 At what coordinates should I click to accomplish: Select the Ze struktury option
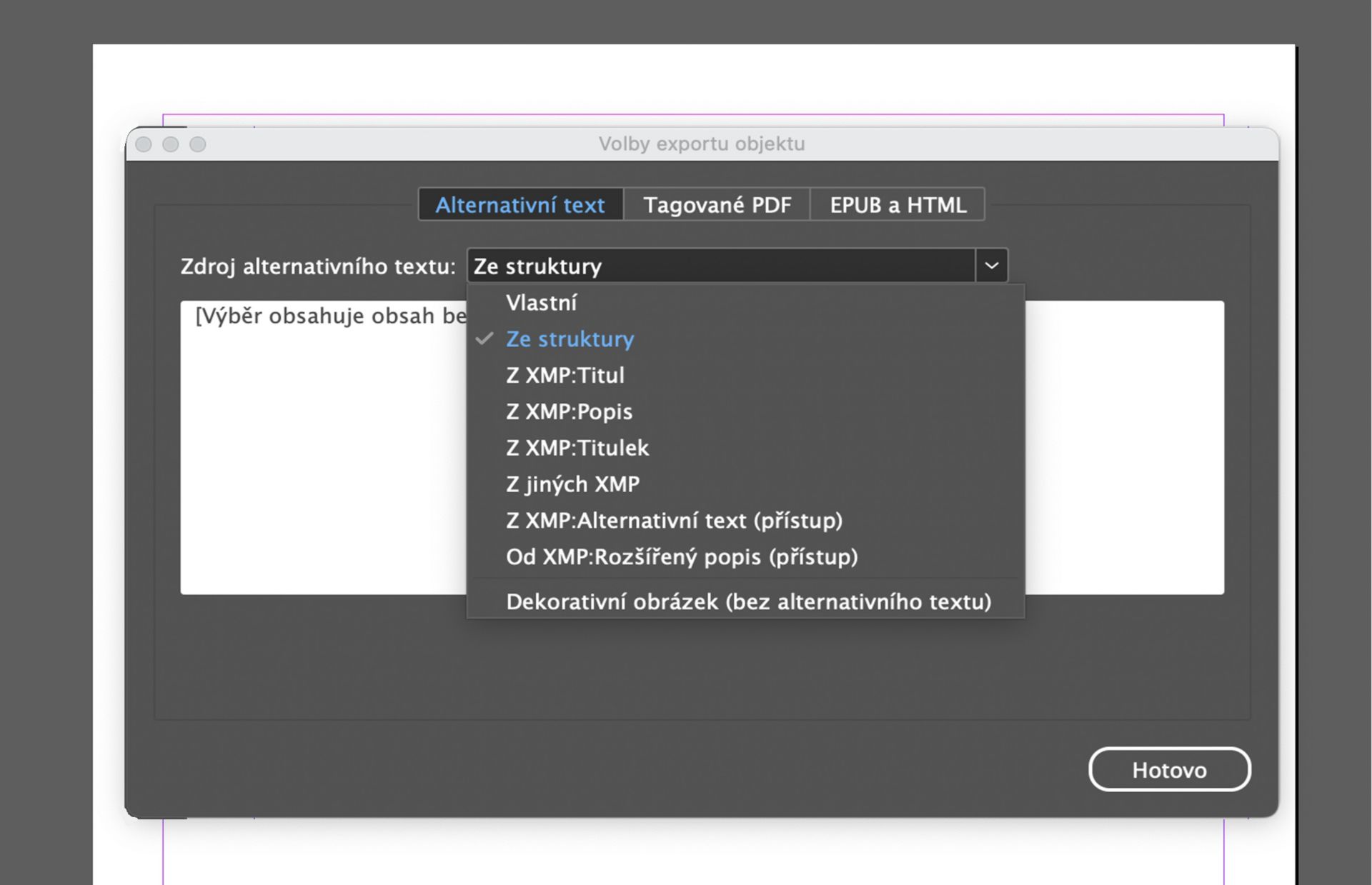pyautogui.click(x=570, y=339)
